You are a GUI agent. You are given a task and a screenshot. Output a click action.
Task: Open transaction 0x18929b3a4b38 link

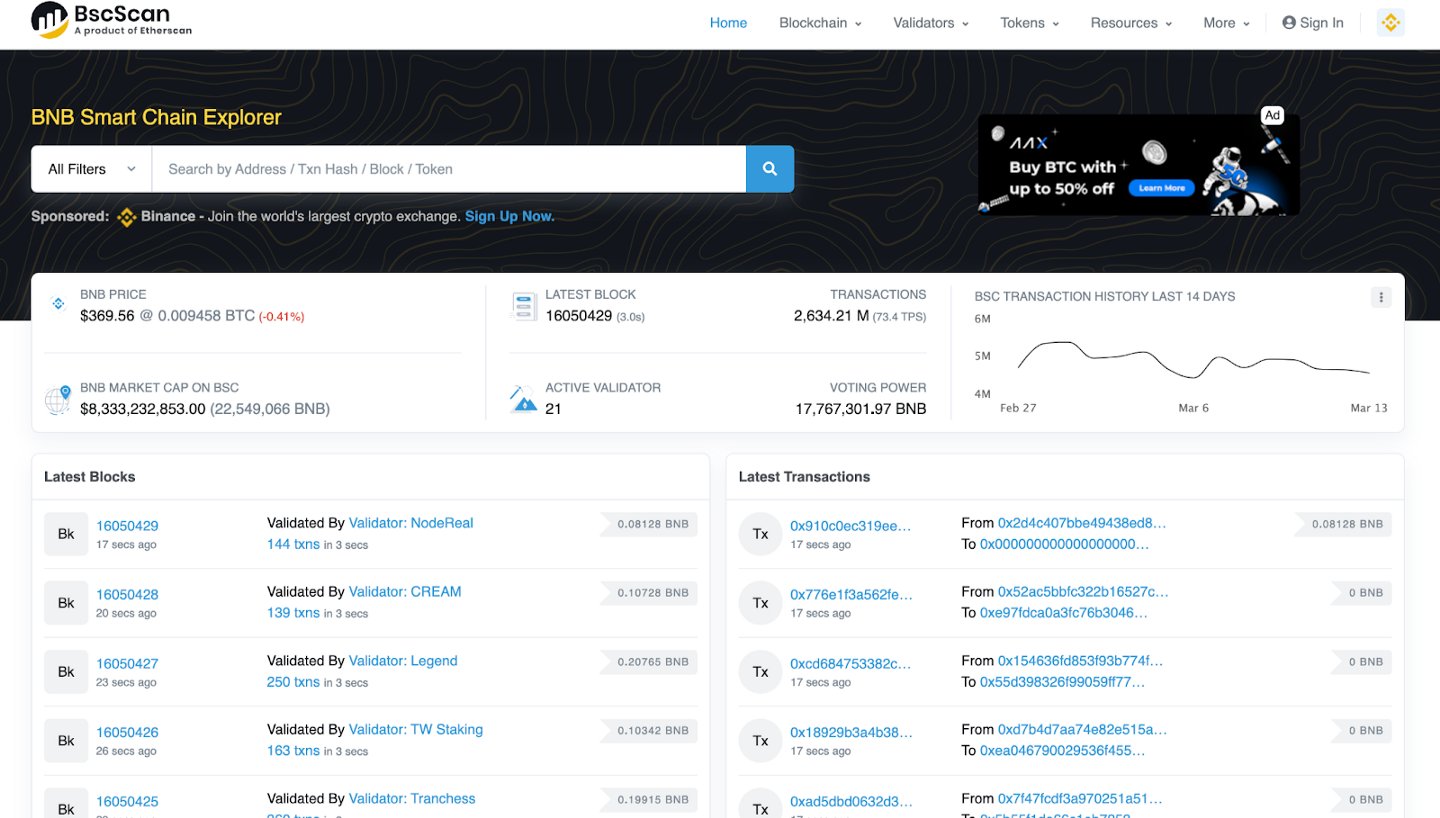coord(851,733)
